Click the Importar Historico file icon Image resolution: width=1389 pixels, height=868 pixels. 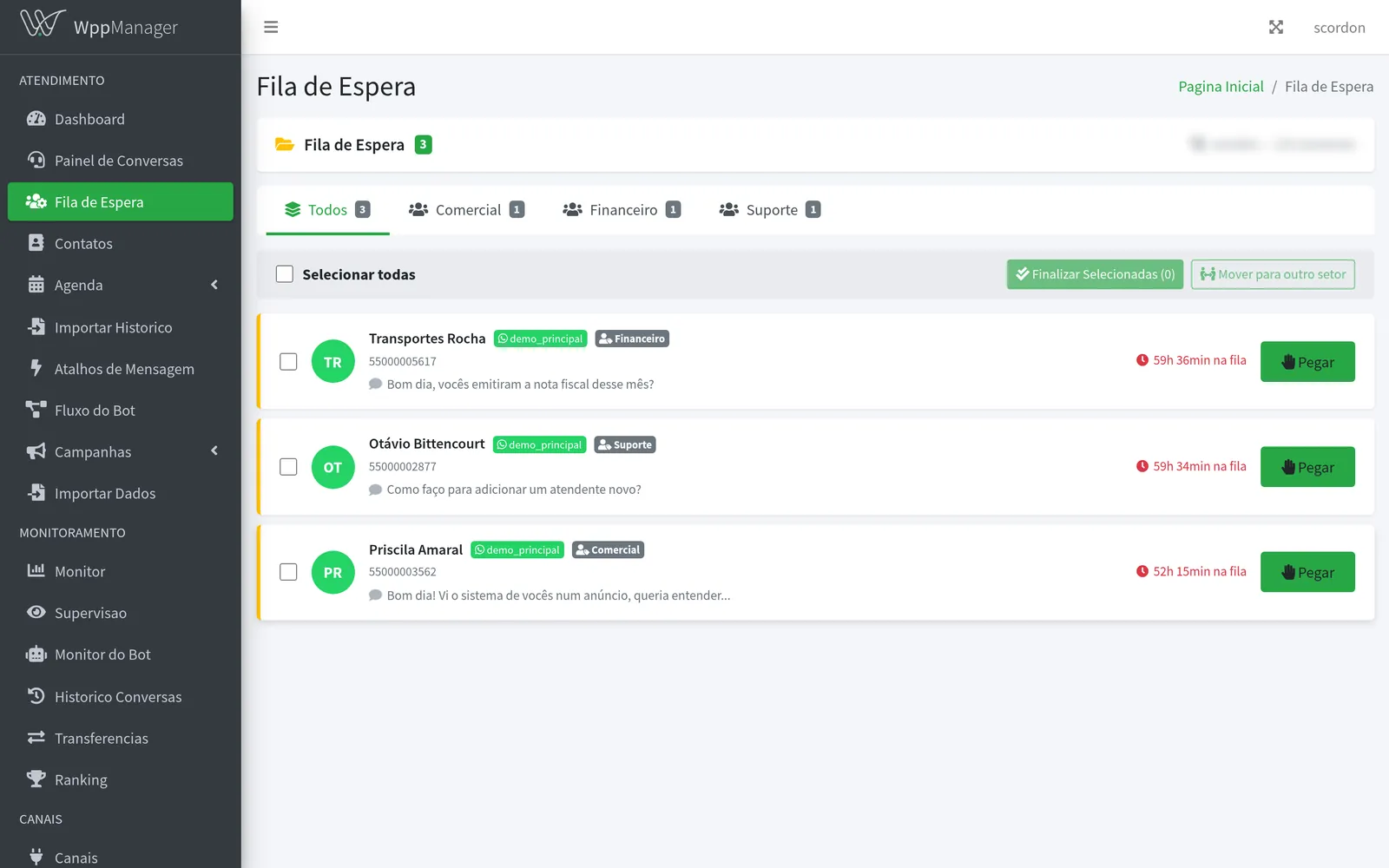tap(36, 326)
